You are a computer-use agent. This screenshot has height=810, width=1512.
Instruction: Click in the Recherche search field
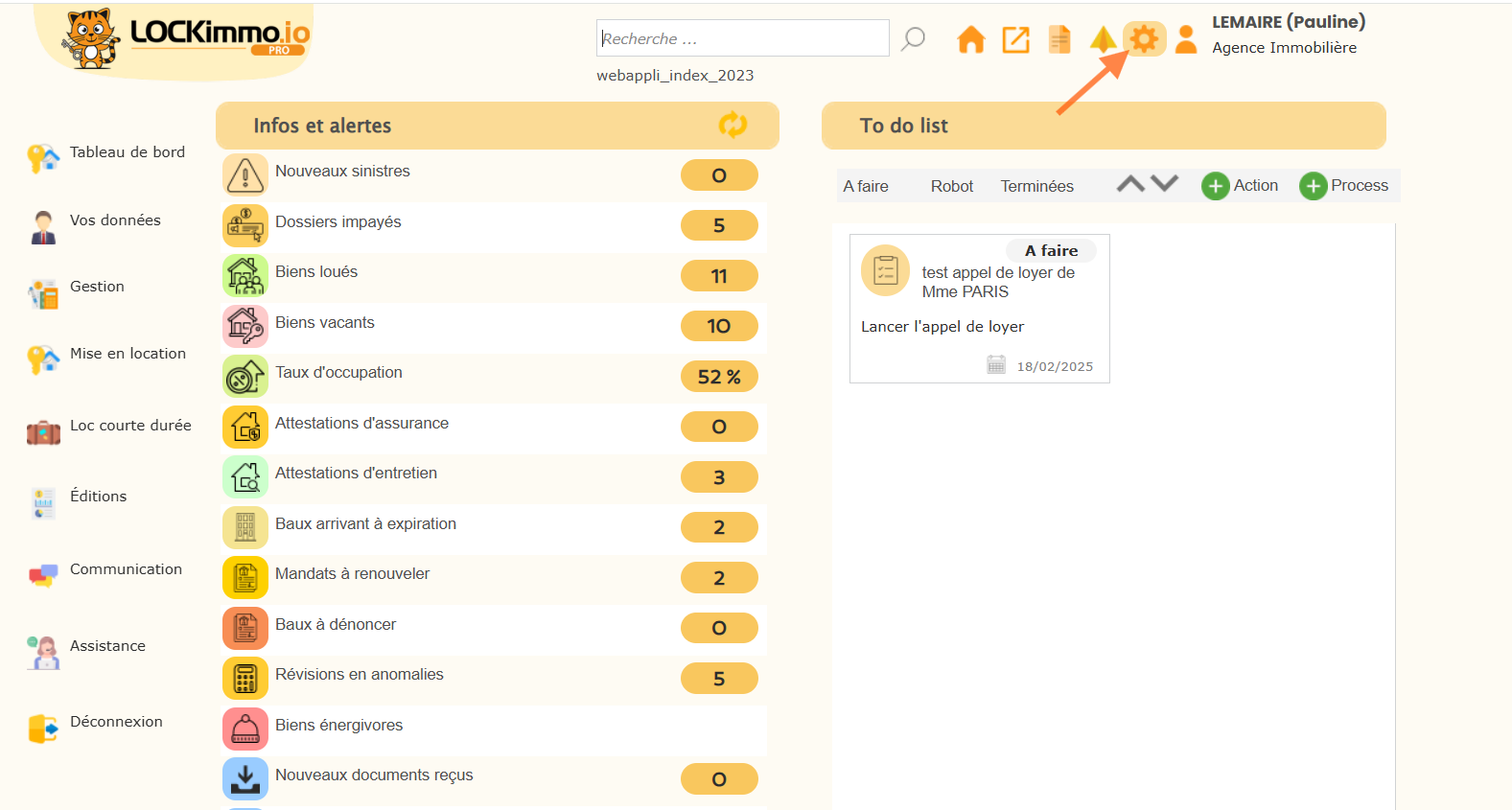(741, 38)
